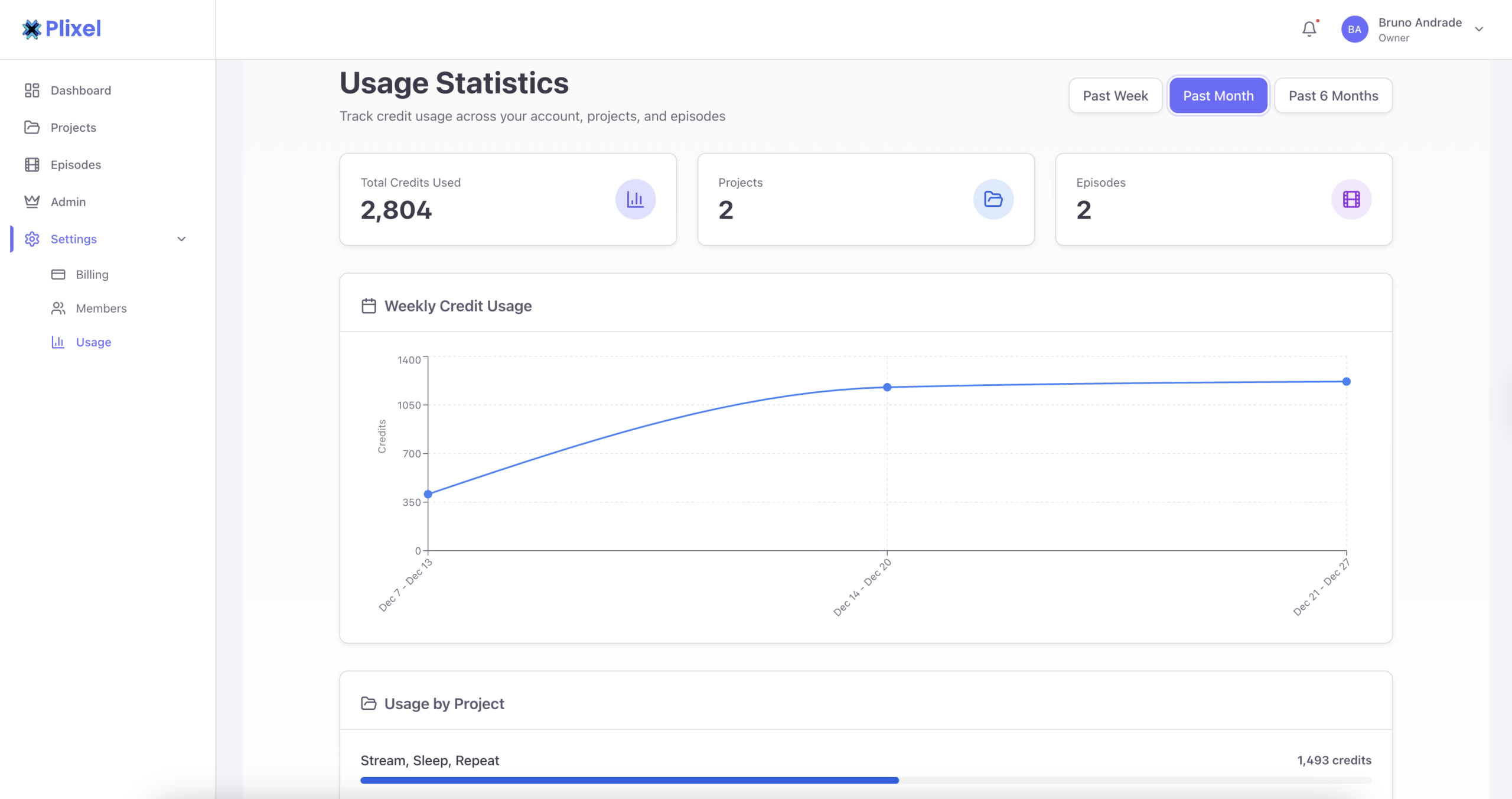This screenshot has width=1512, height=799.
Task: Click the Settings gear icon in sidebar
Action: pyautogui.click(x=32, y=239)
